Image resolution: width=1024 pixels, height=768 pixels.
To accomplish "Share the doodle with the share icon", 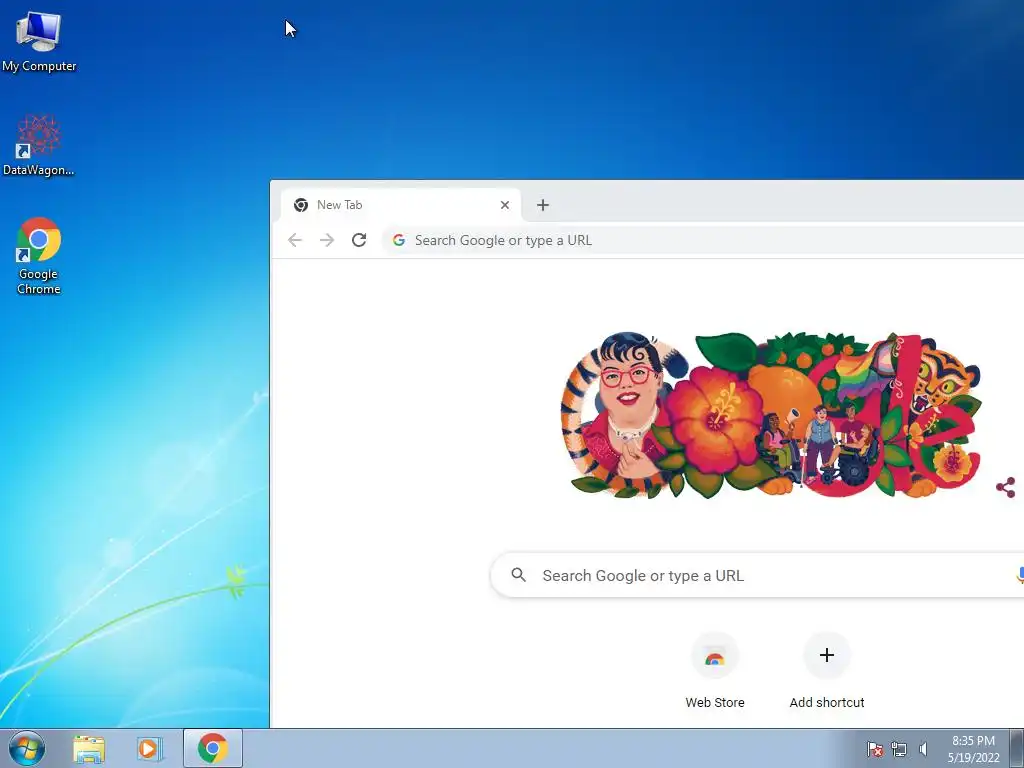I will point(1006,487).
